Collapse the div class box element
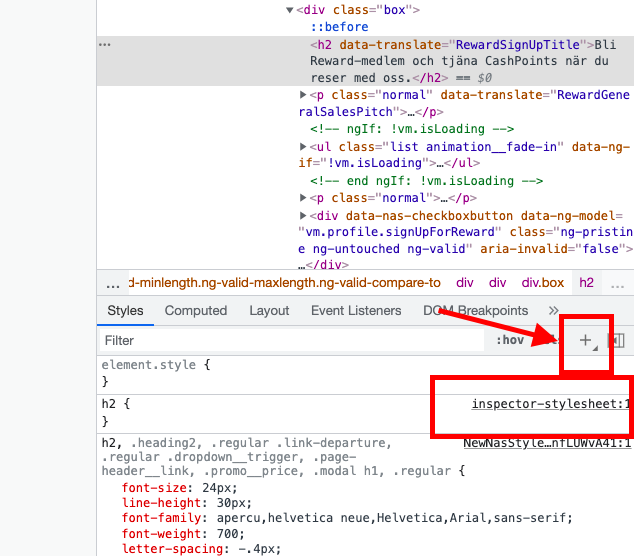Image resolution: width=634 pixels, height=556 pixels. [290, 10]
